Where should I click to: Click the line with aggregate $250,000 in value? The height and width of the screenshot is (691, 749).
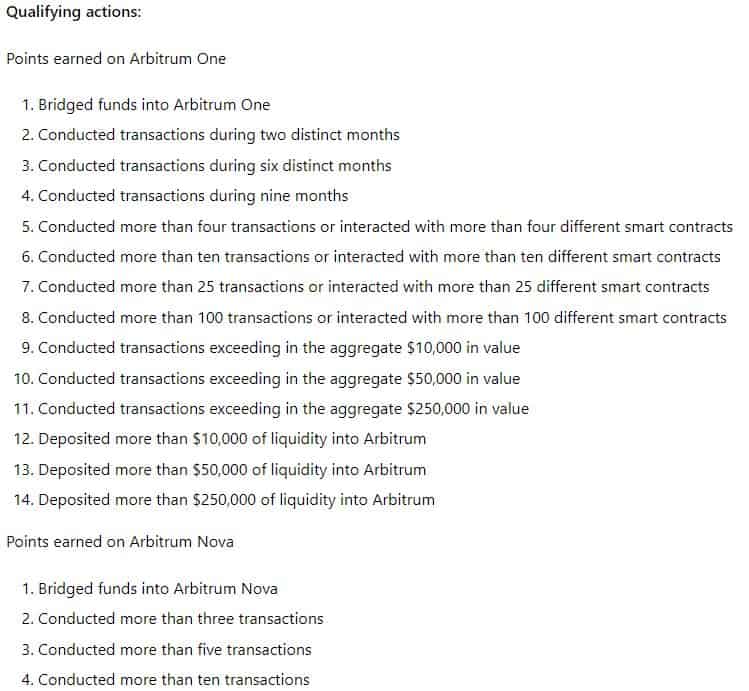283,408
